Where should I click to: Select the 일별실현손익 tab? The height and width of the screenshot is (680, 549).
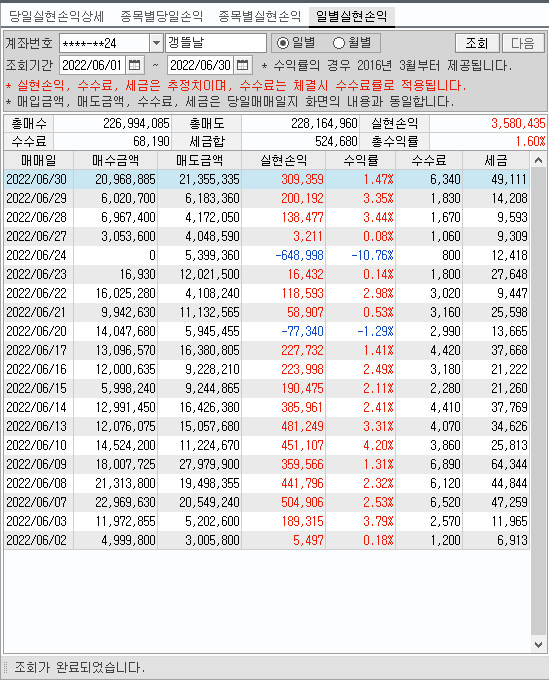352,16
